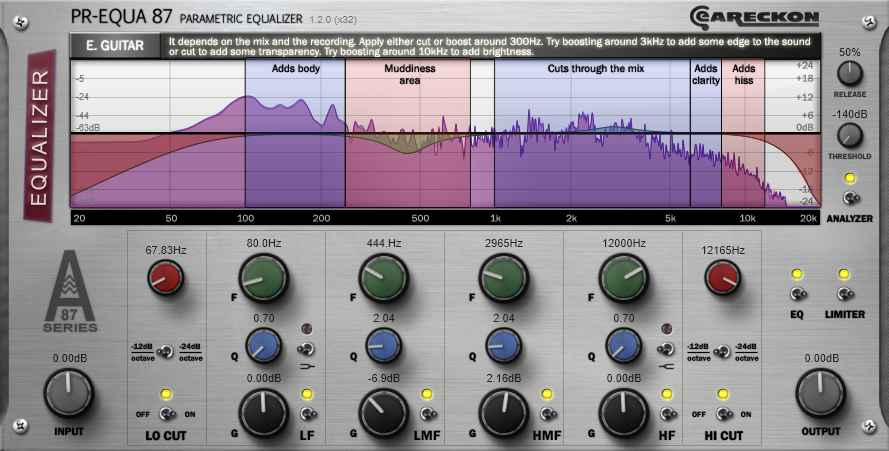Click the LMF frequency green knob
This screenshot has width=889, height=451.
[x=384, y=278]
